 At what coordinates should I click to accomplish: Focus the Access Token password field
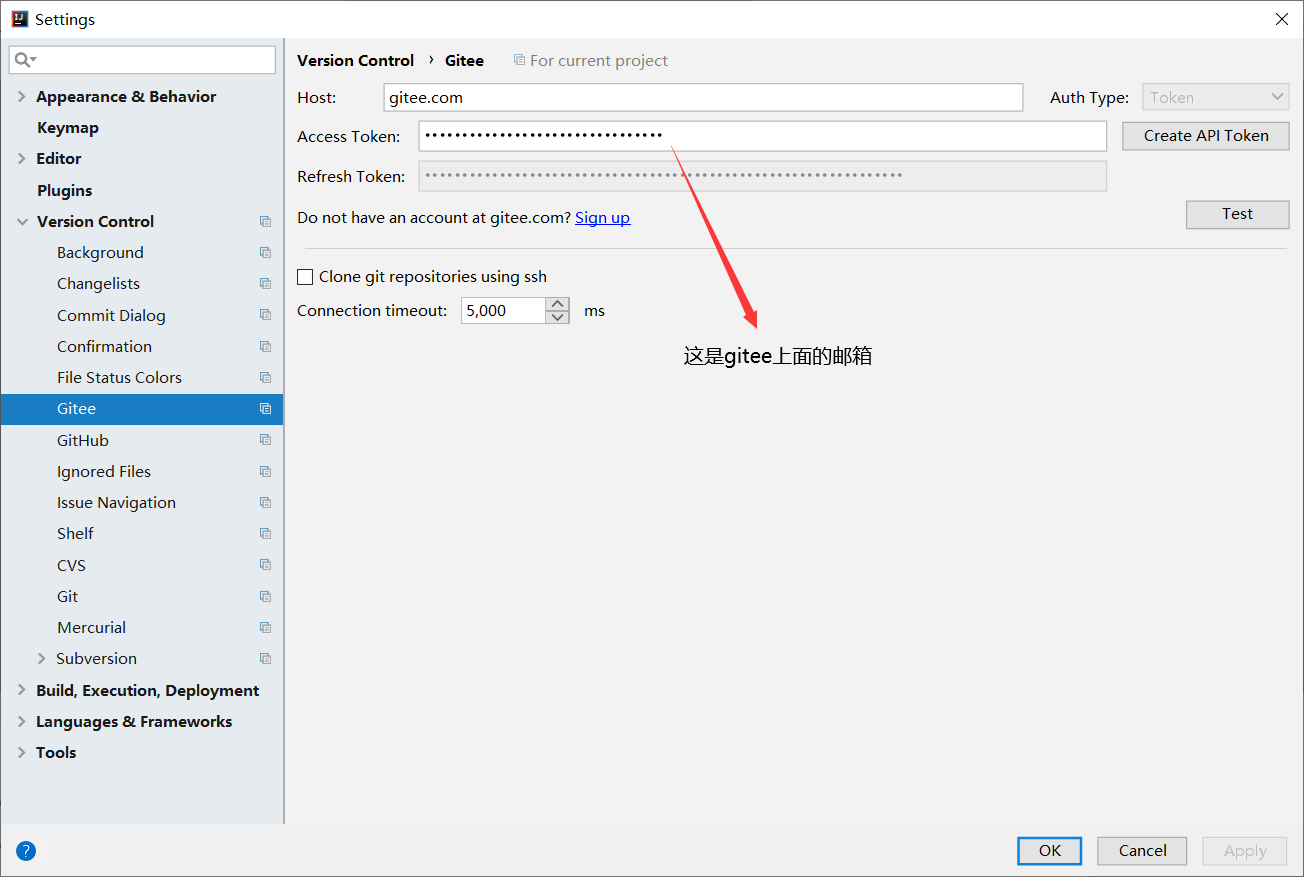763,136
